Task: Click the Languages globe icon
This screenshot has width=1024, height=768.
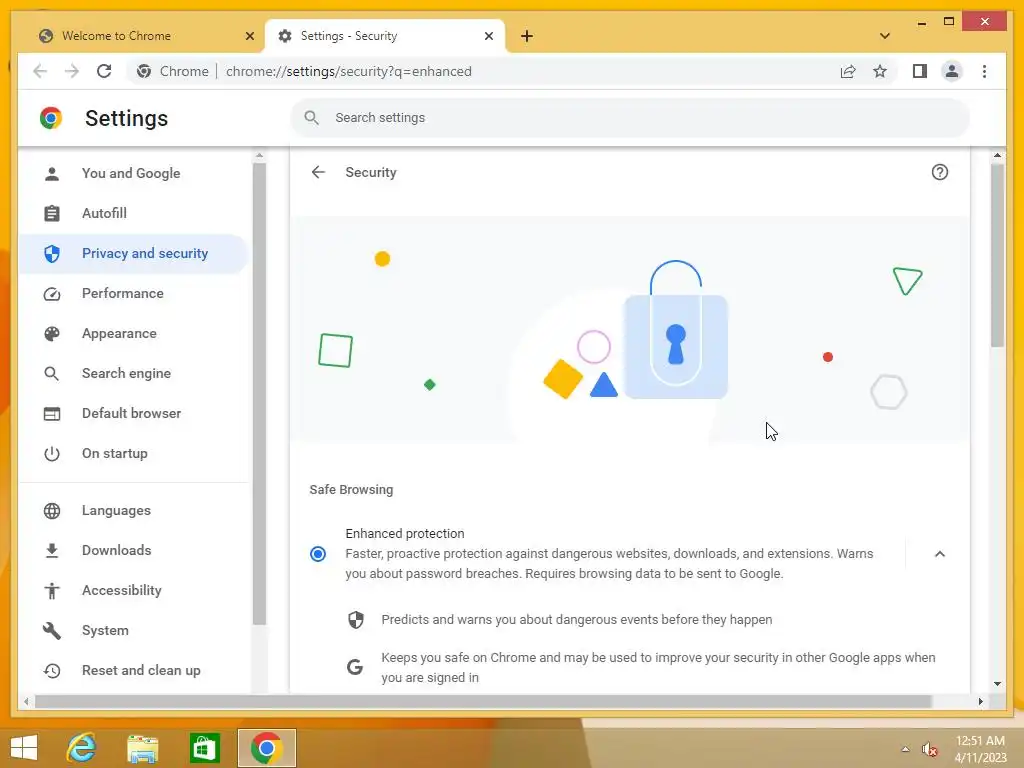Action: (52, 510)
